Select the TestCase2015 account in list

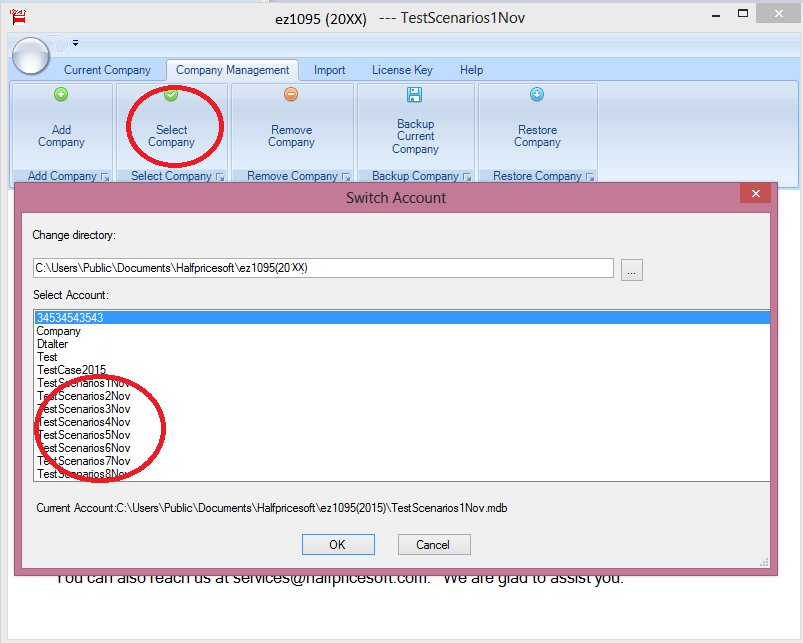click(x=71, y=370)
